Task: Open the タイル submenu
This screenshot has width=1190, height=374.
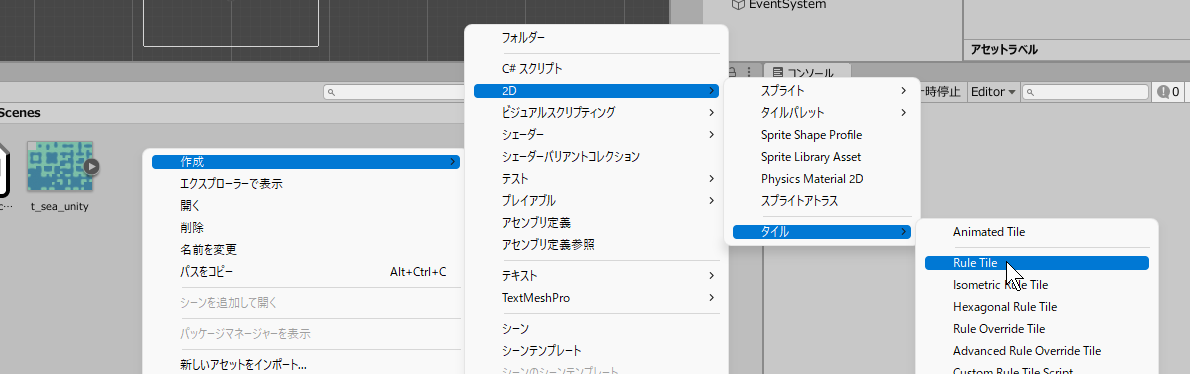Action: 821,232
